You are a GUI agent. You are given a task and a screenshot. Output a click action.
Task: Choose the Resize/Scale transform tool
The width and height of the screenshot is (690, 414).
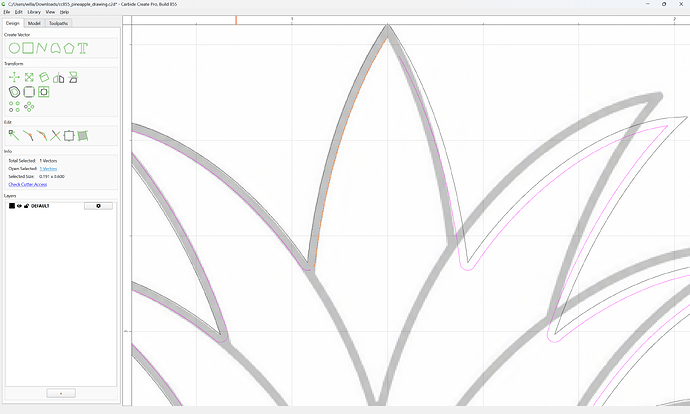pyautogui.click(x=29, y=77)
